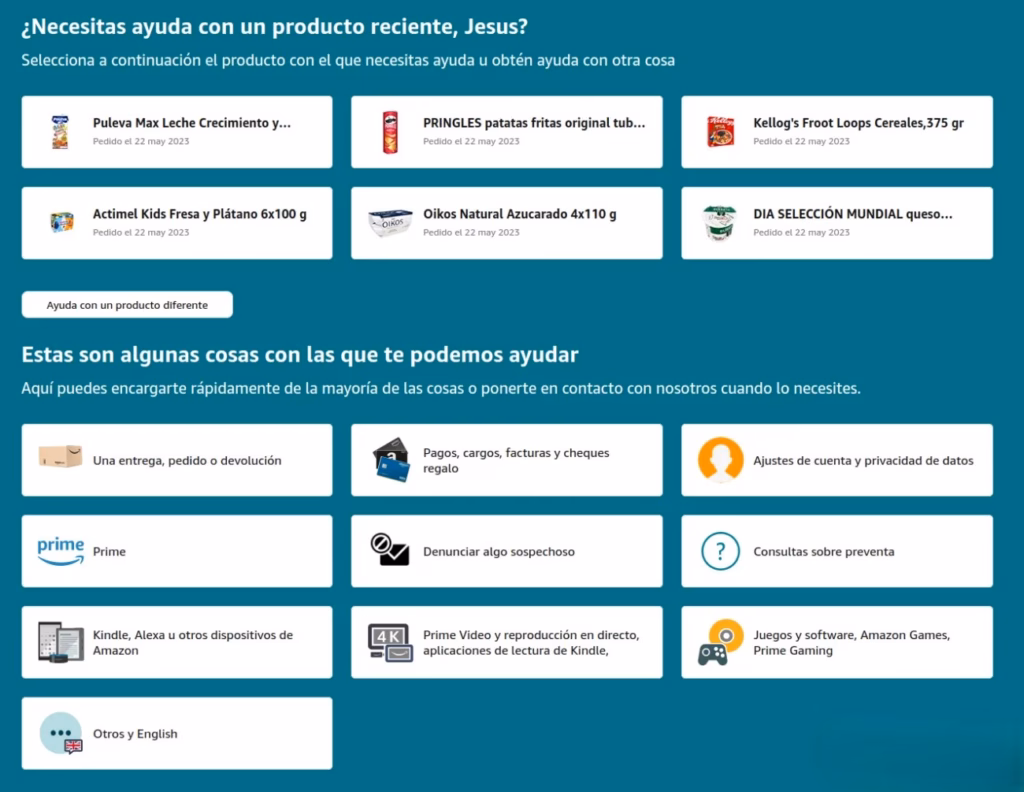Screen dimensions: 1024x792
Task: Click the Kellogg's Froot Loops box image
Action: click(720, 132)
